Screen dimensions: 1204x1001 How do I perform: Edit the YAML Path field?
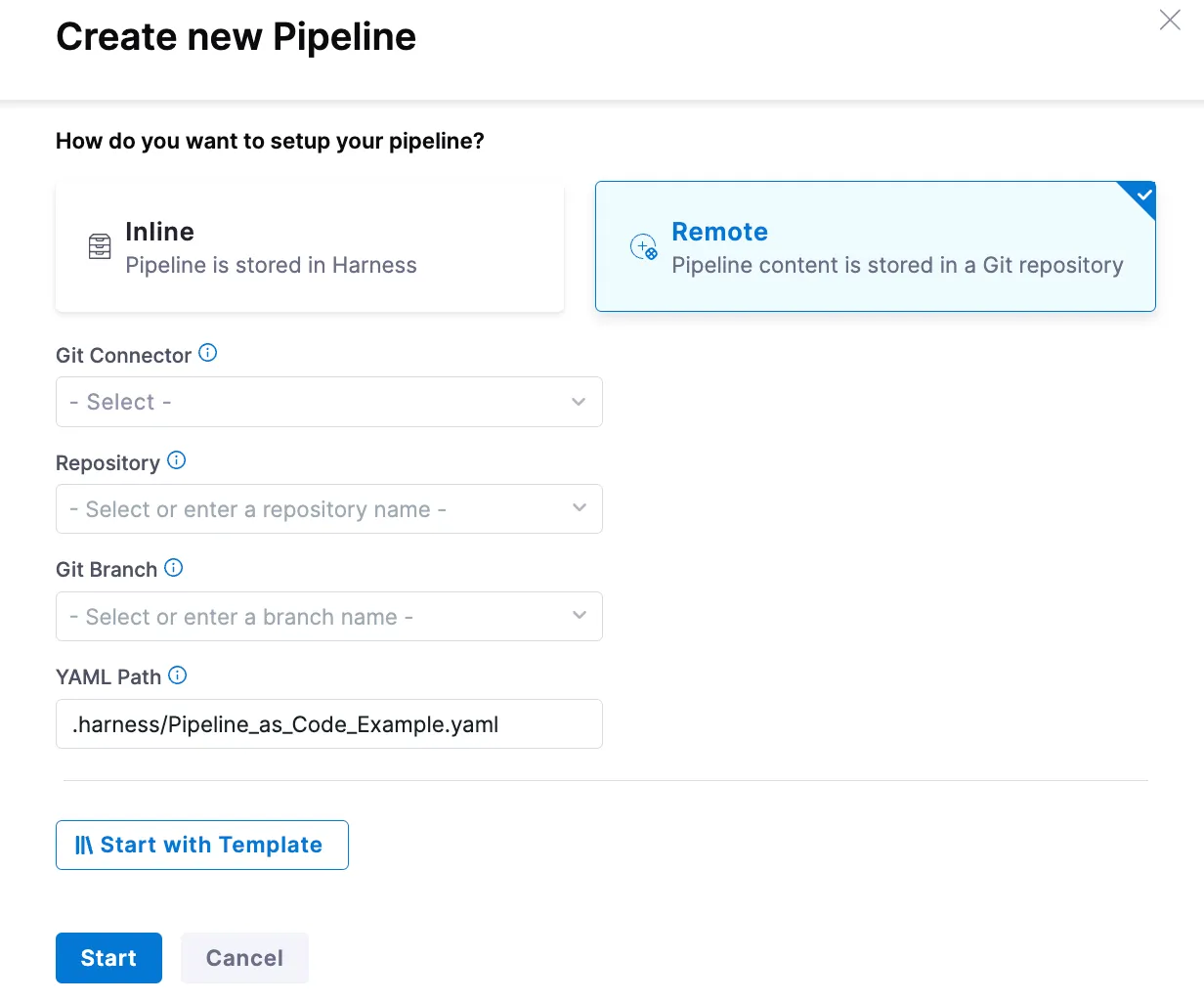tap(329, 723)
